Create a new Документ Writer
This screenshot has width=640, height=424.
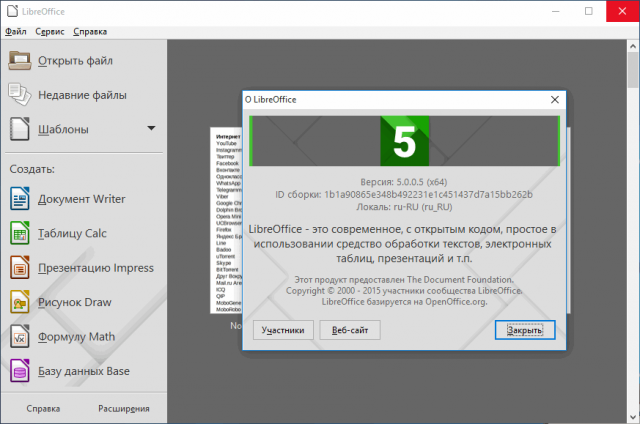pos(82,199)
